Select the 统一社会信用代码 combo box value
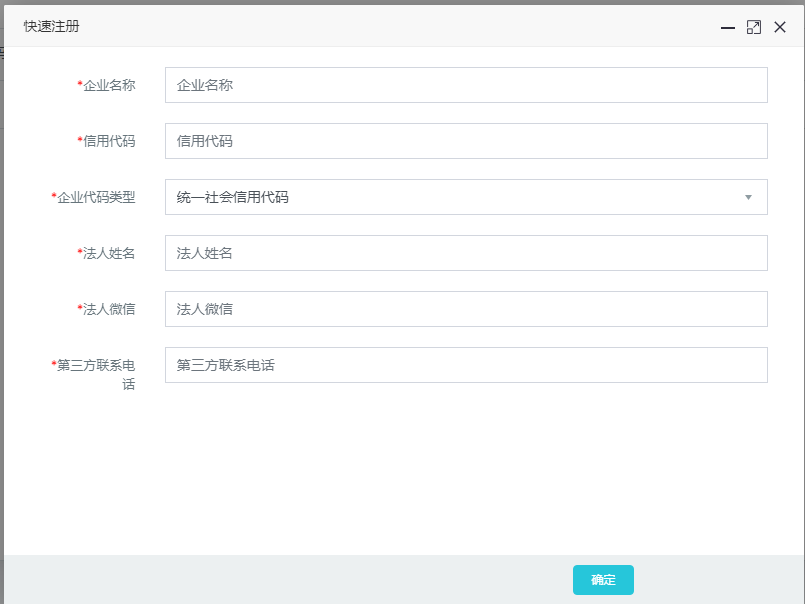805x604 pixels. pyautogui.click(x=450, y=197)
